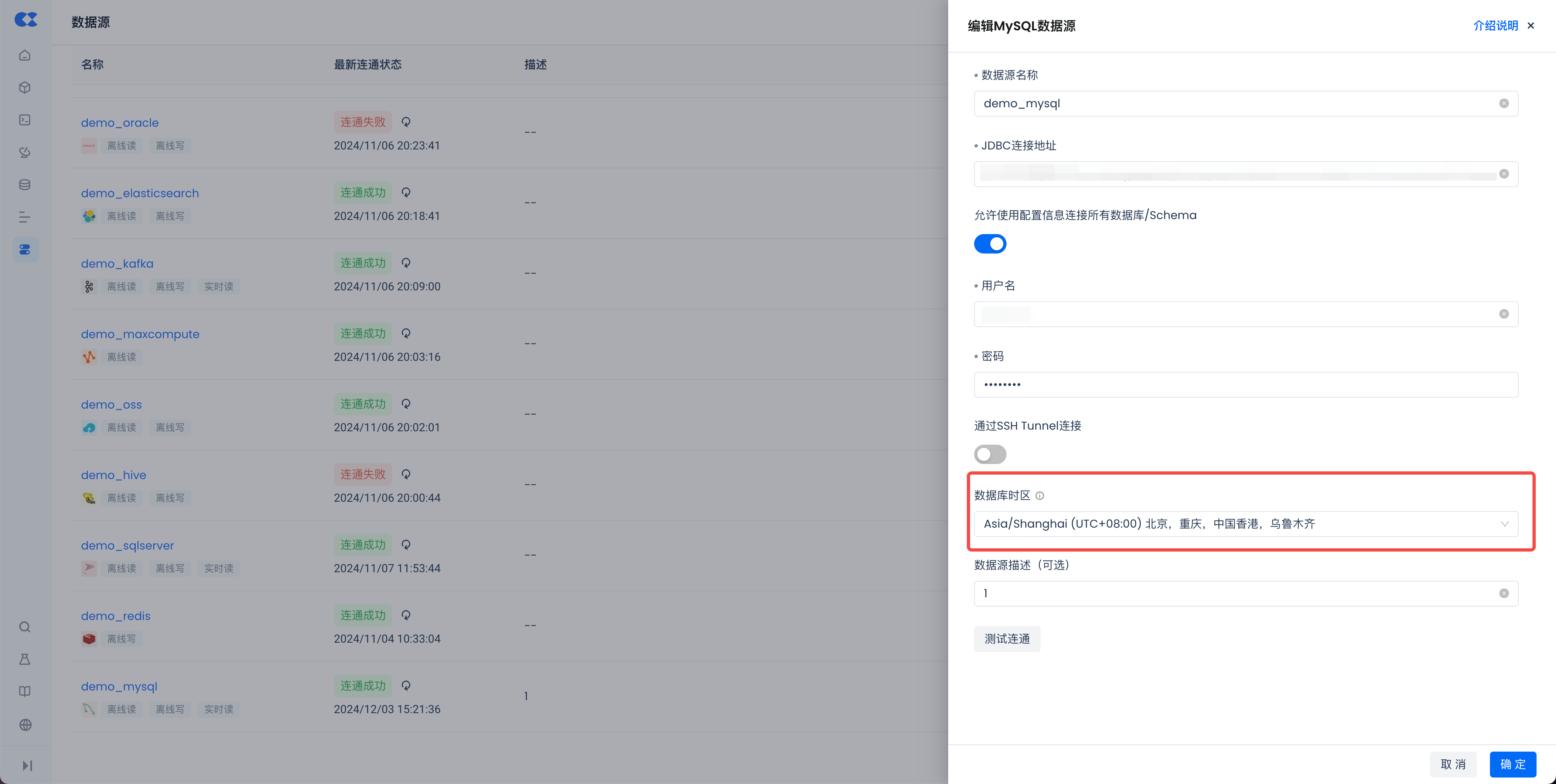Viewport: 1556px width, 784px height.
Task: Close the 编辑MySQL数据源 panel
Action: pos(1530,26)
